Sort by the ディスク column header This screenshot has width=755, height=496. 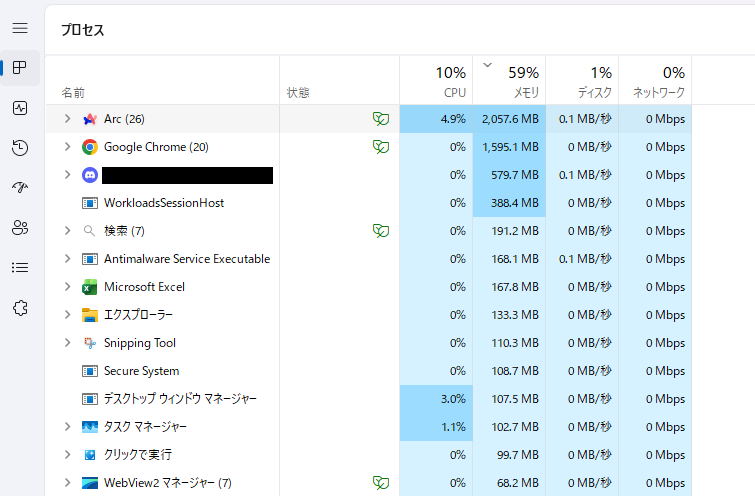(x=582, y=80)
